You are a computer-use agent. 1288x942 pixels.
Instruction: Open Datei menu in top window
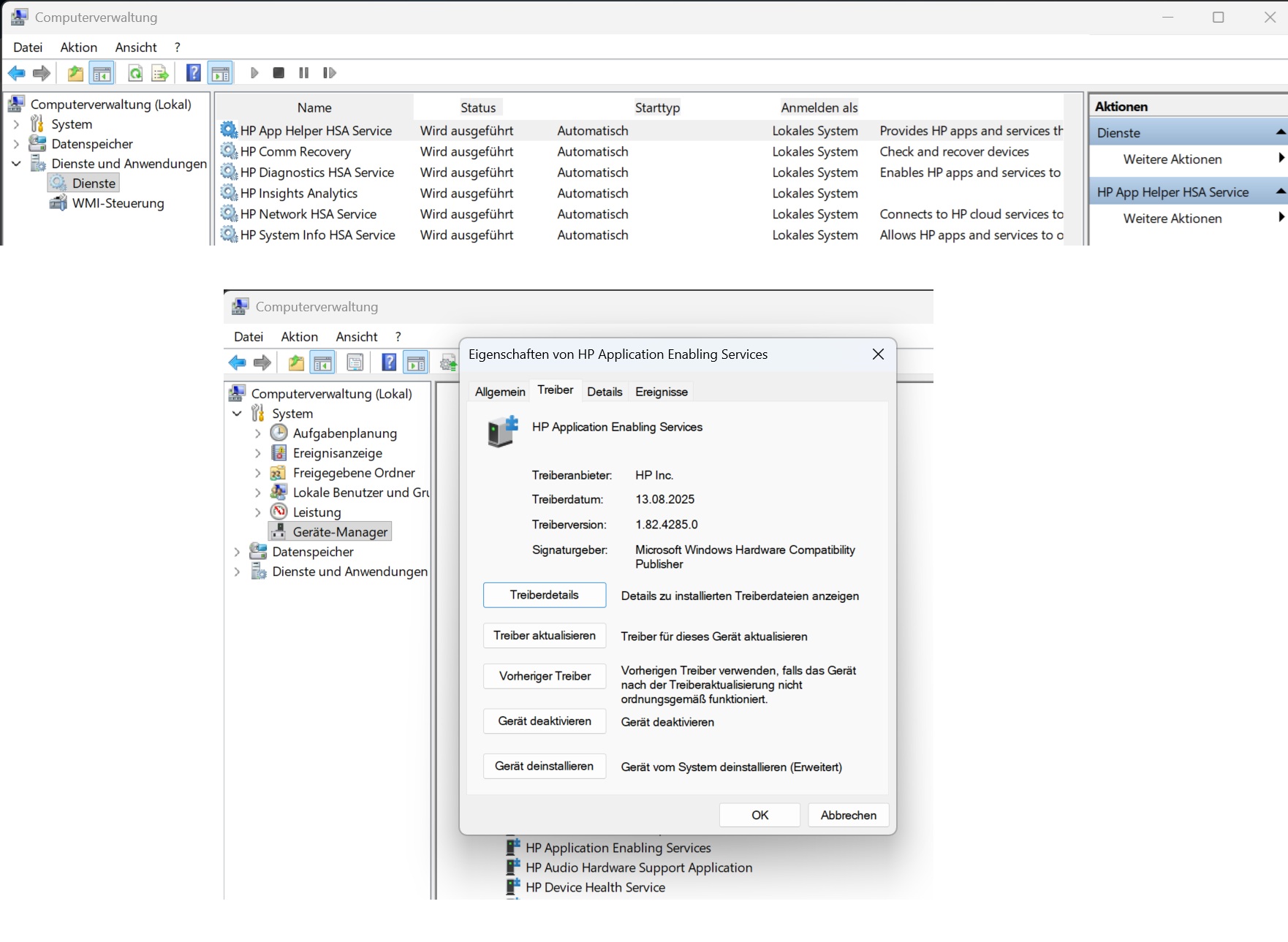pos(28,48)
